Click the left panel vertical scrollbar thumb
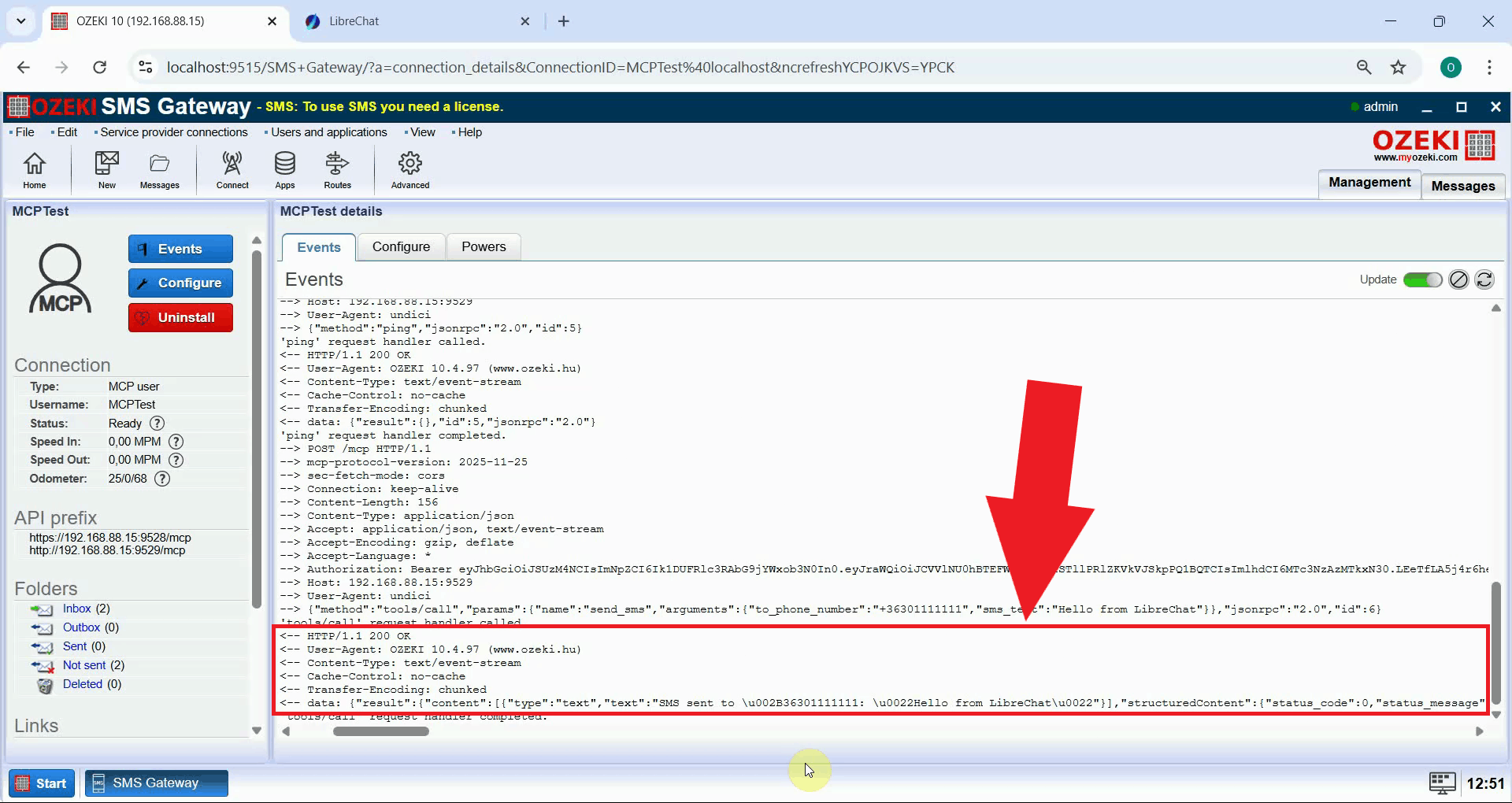The height and width of the screenshot is (803, 1512). click(x=256, y=429)
